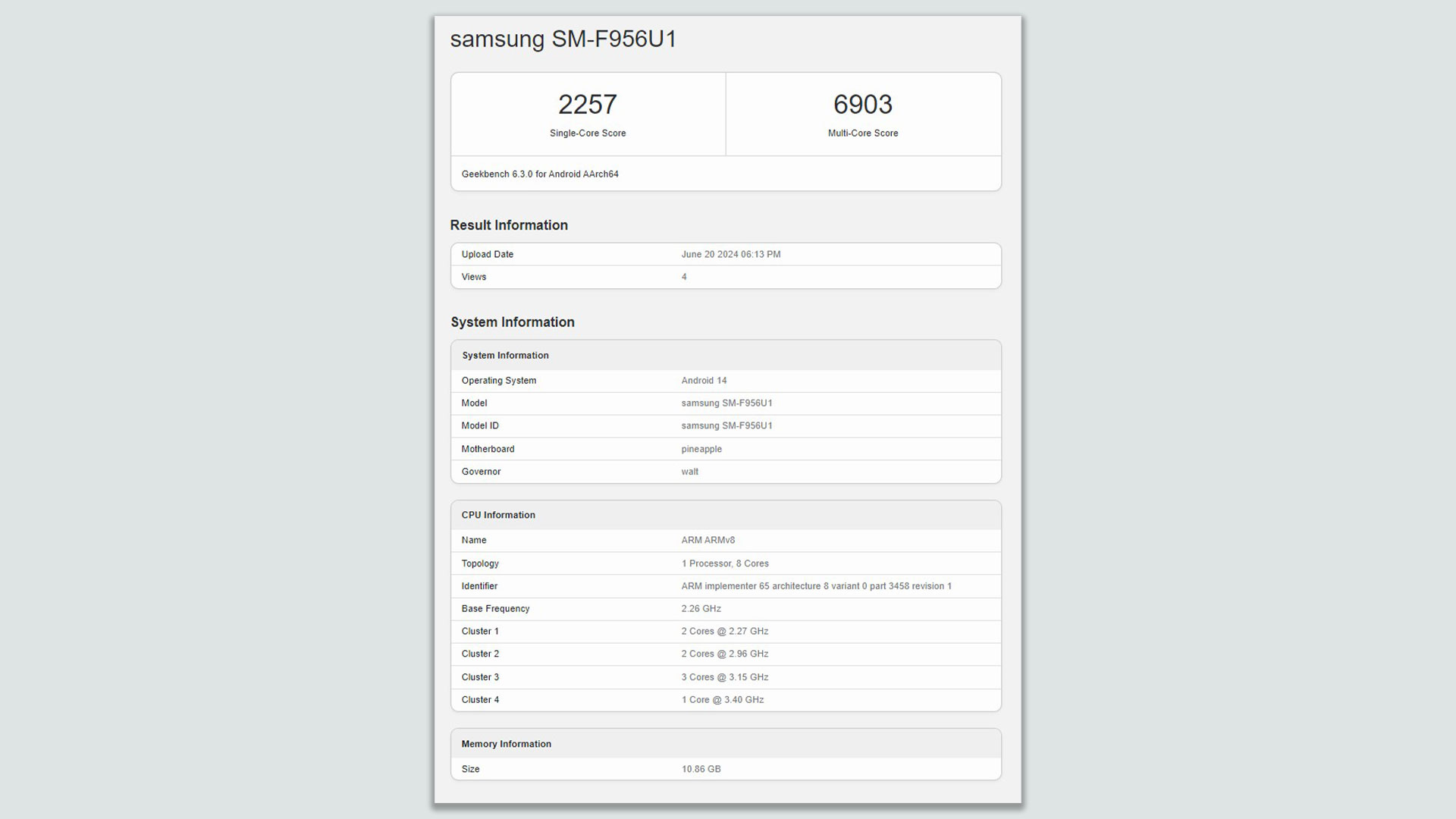Viewport: 1456px width, 819px height.
Task: Select the ARM ARMv8 value
Action: (708, 540)
